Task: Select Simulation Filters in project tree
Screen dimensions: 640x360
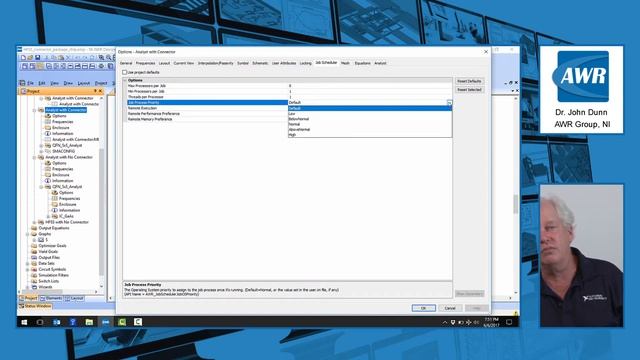Action: coord(53,276)
